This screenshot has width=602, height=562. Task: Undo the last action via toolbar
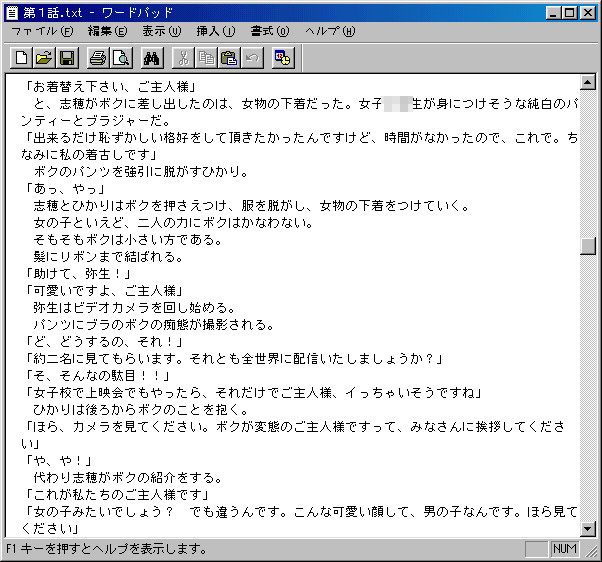pyautogui.click(x=252, y=58)
